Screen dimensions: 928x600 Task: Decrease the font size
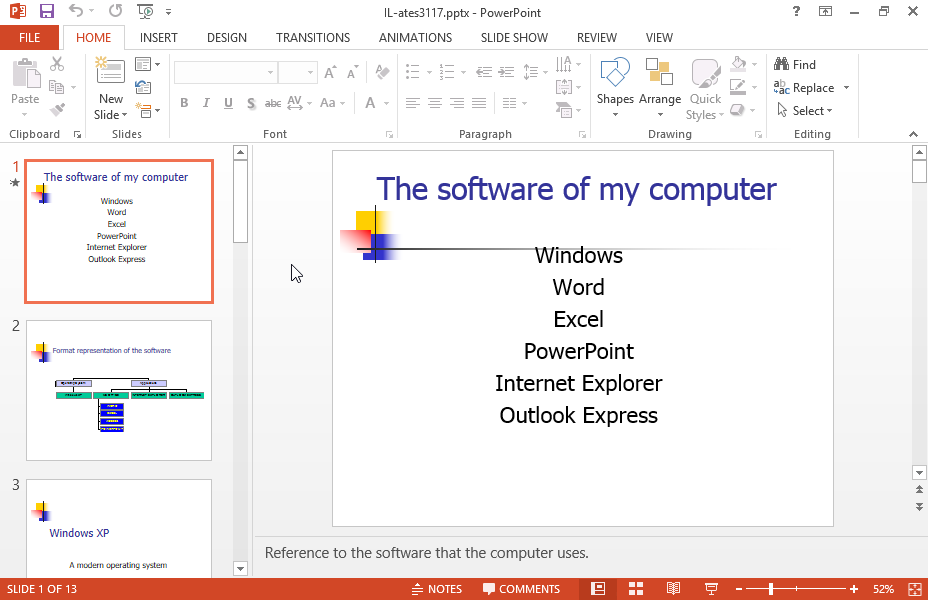click(353, 72)
